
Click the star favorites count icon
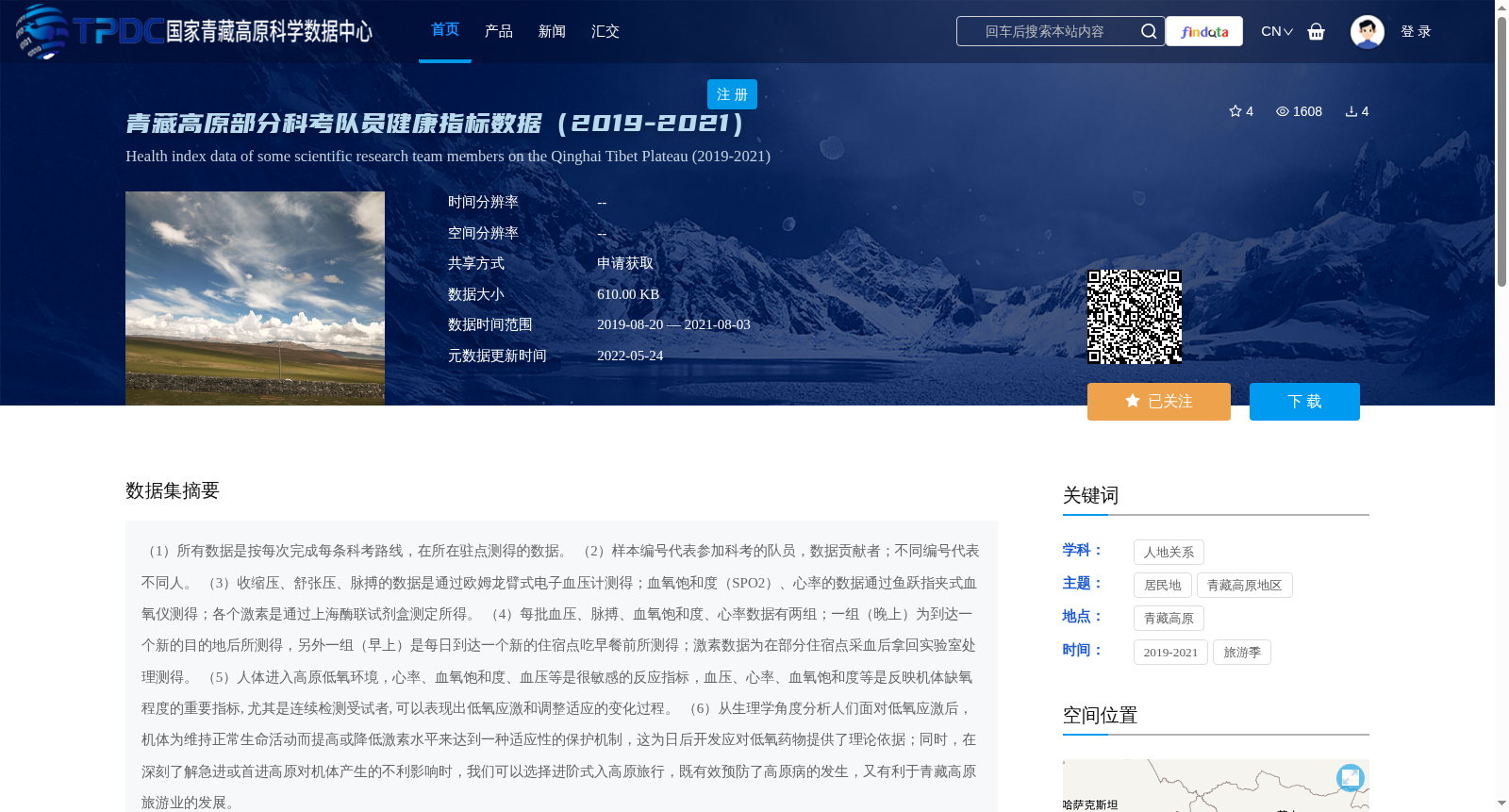[1235, 111]
